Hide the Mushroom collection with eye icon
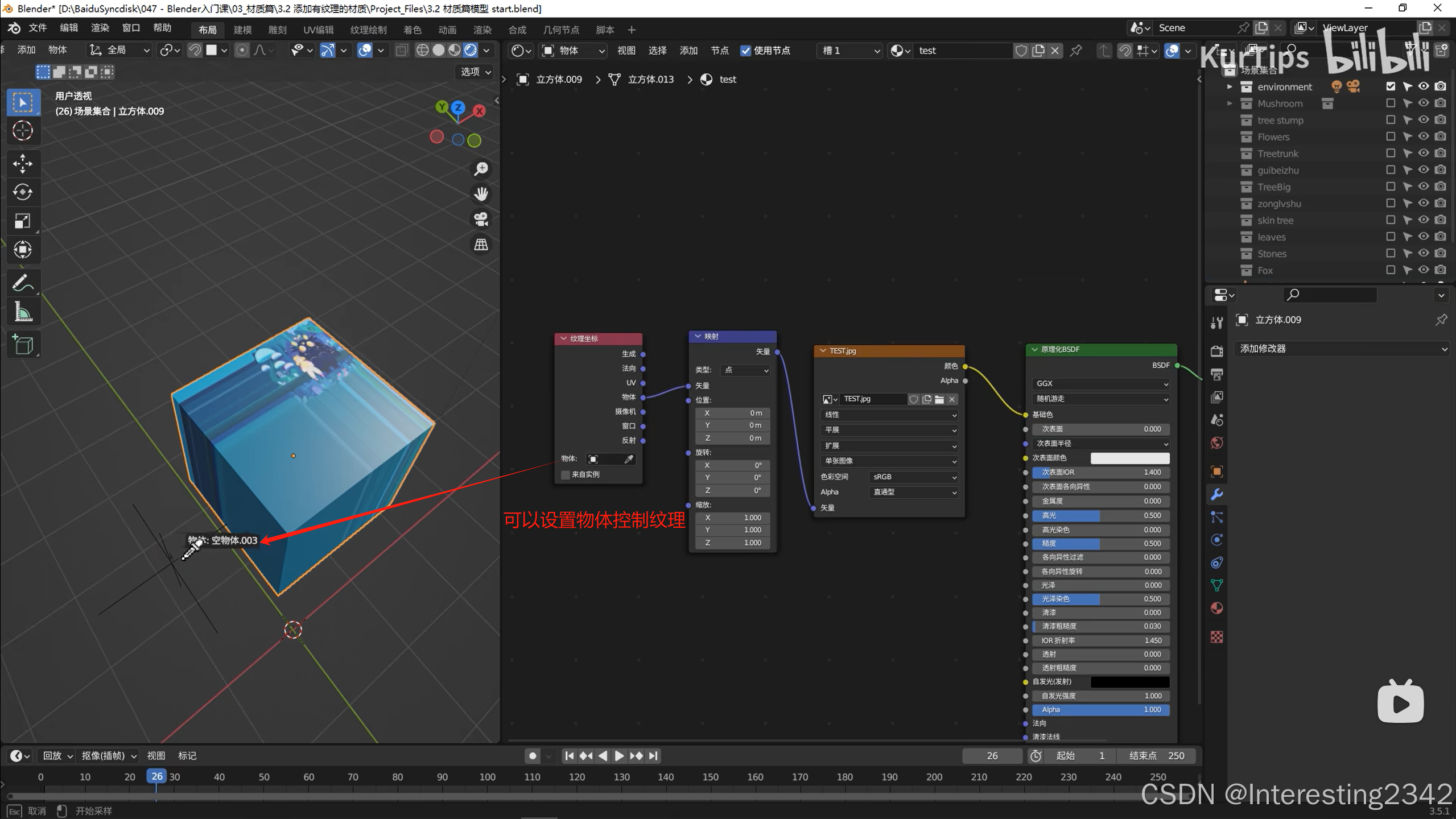Viewport: 1456px width, 819px height. pyautogui.click(x=1423, y=104)
